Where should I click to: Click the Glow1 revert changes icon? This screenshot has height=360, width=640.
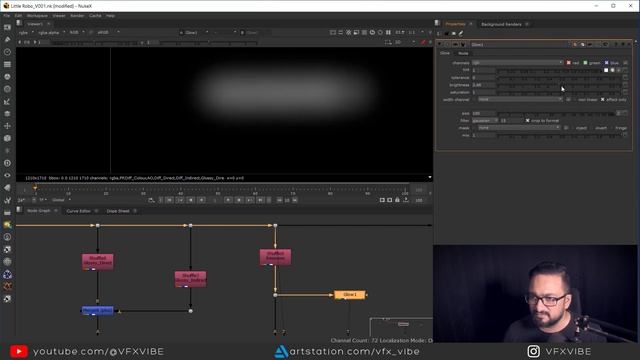(606, 44)
